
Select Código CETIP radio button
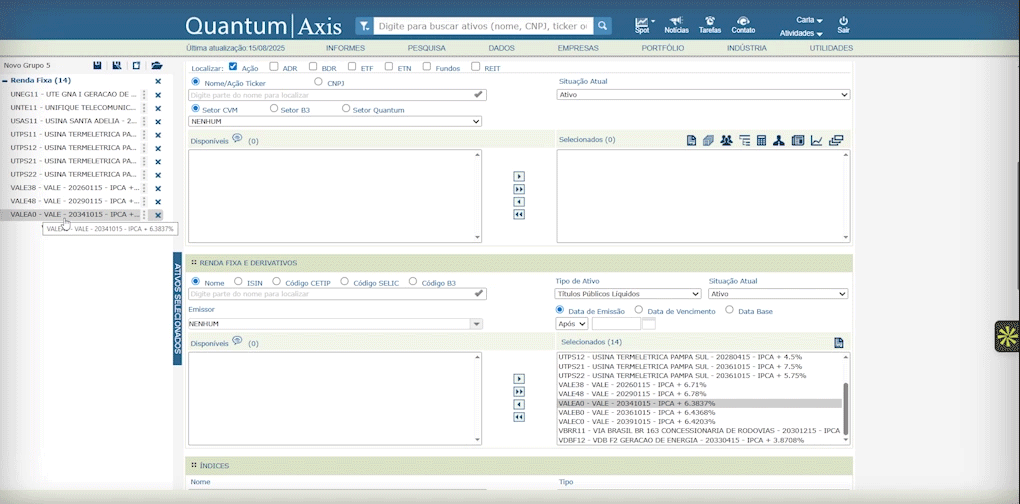tap(276, 282)
